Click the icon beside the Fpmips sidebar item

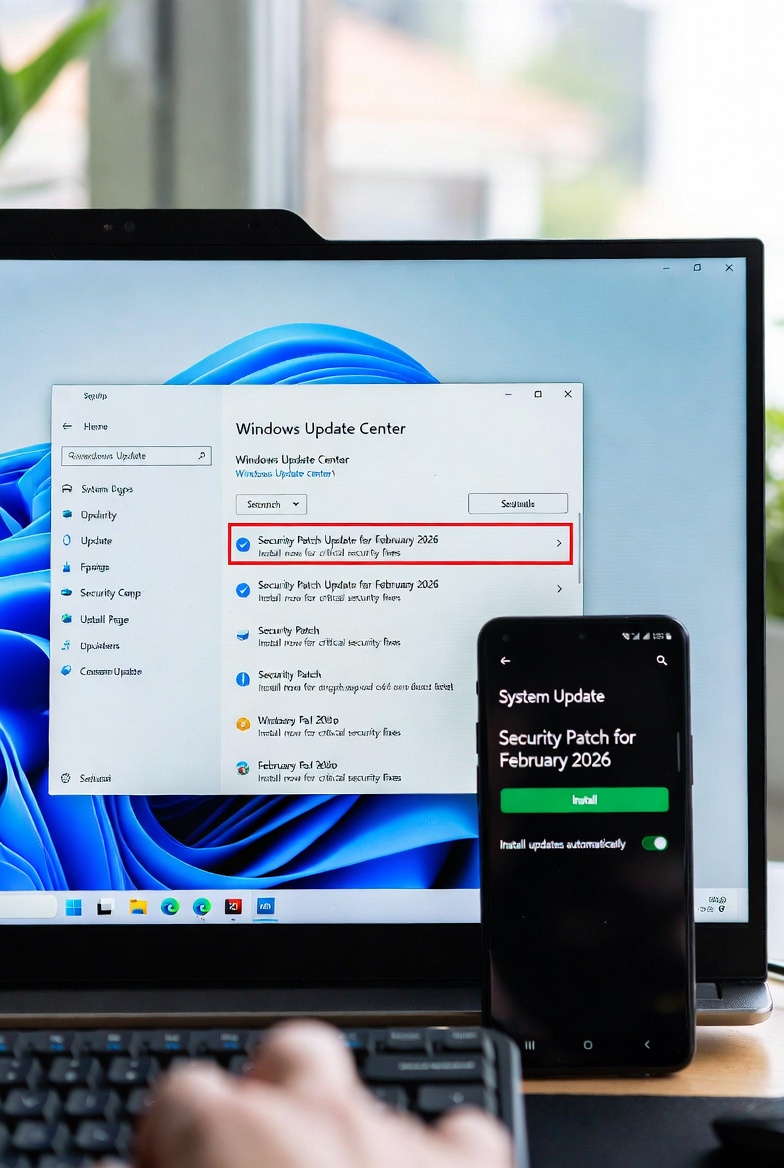point(67,567)
